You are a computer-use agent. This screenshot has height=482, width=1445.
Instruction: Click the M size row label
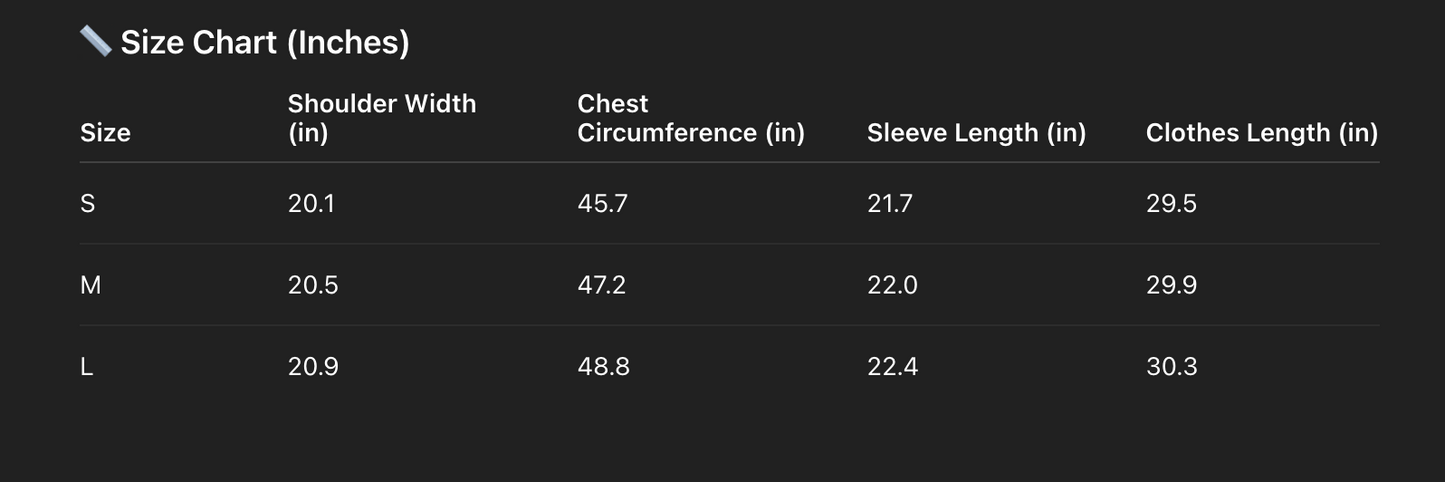click(91, 286)
